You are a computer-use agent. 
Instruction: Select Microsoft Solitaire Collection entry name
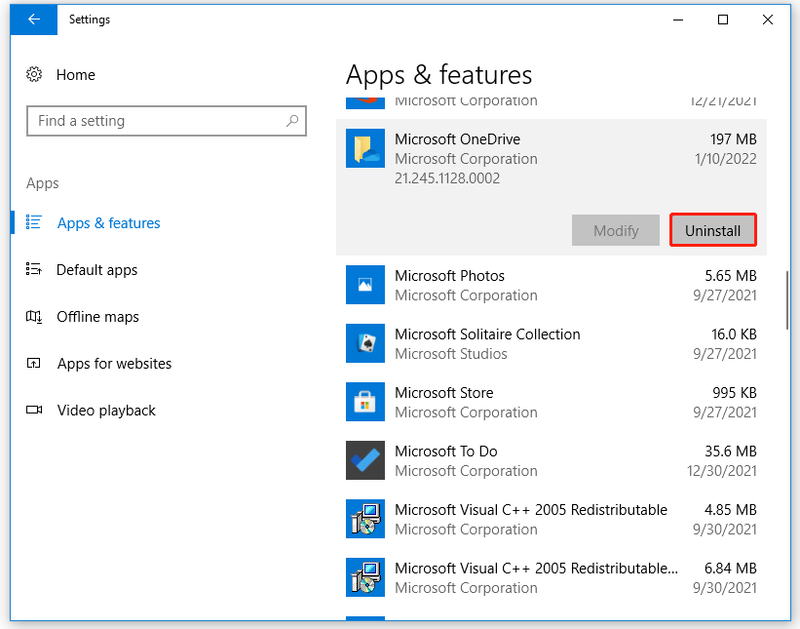pos(487,335)
